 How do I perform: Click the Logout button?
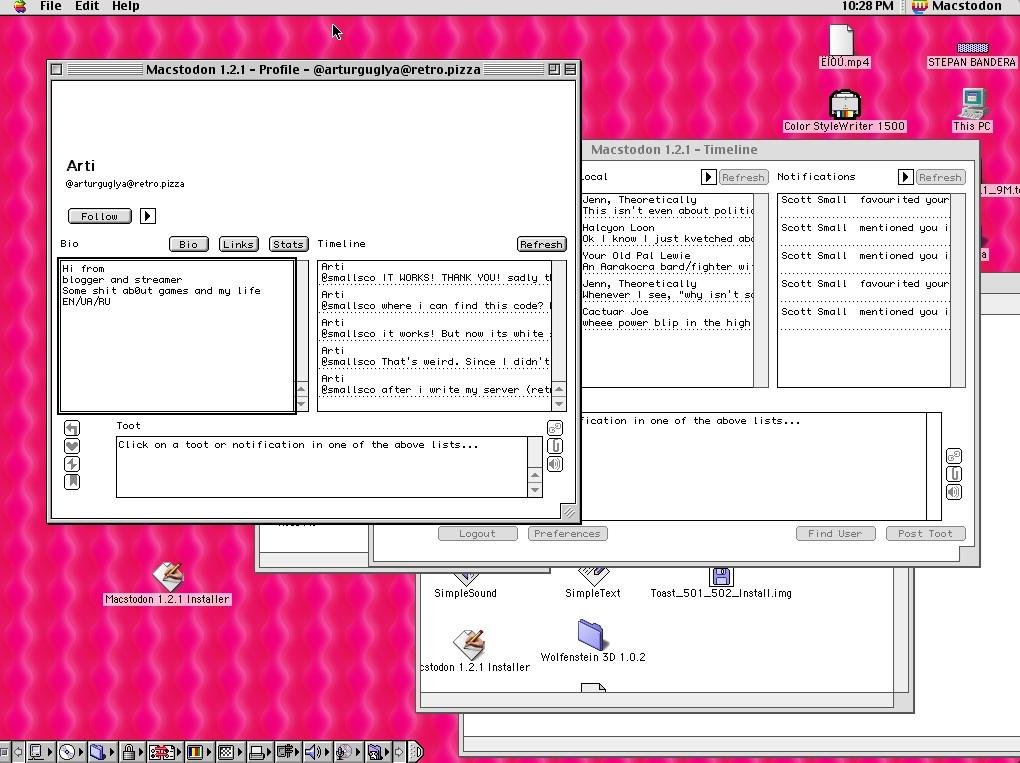[477, 533]
